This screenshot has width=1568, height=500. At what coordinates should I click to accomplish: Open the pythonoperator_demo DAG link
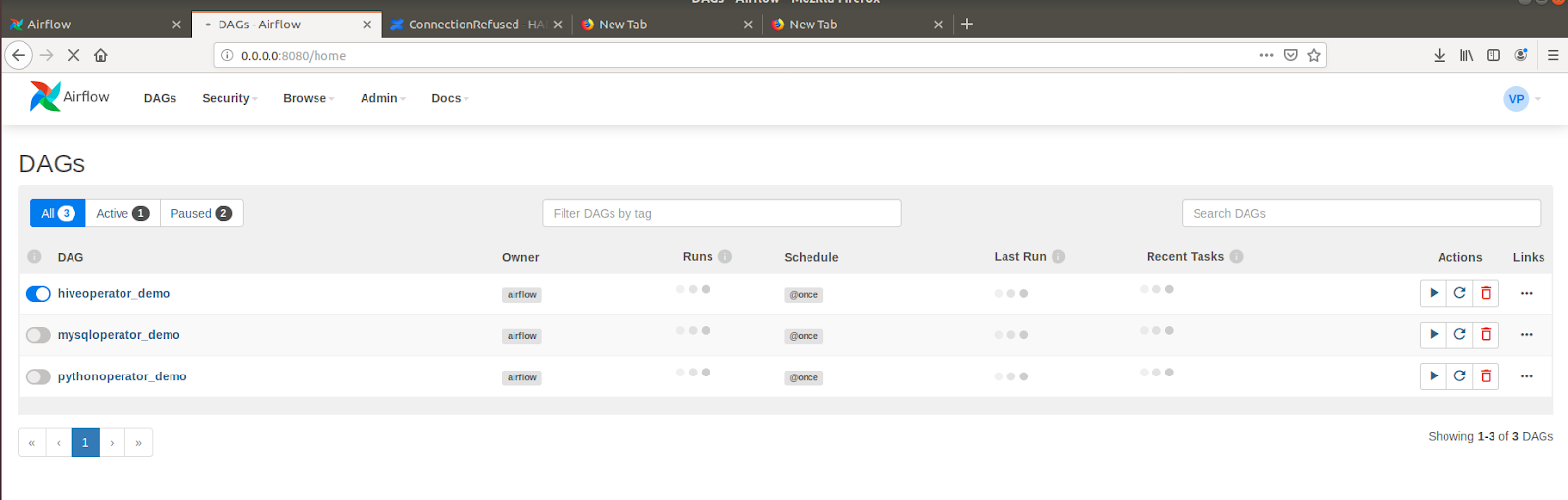point(122,376)
